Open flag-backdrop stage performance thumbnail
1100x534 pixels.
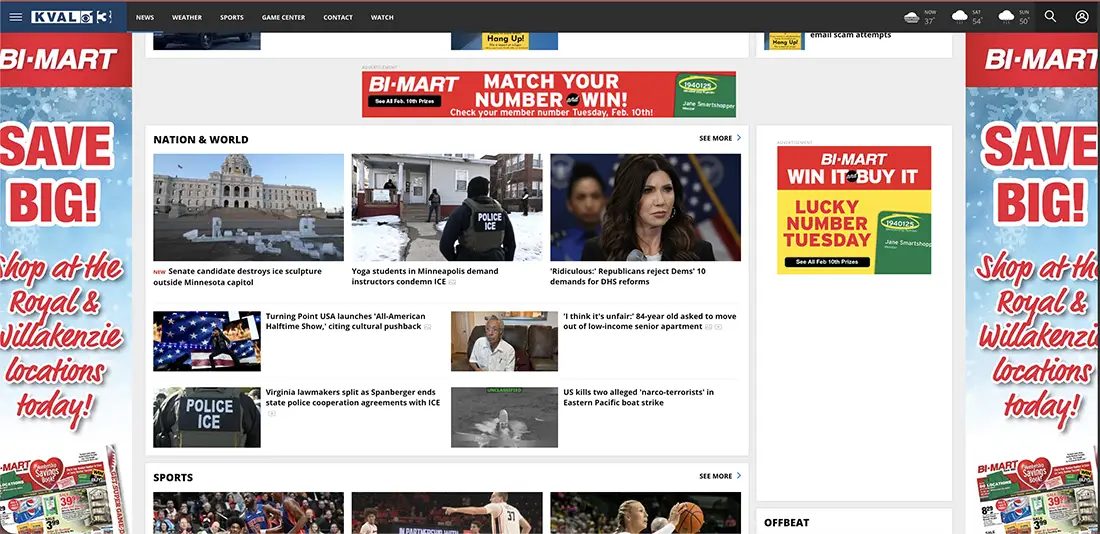tap(207, 341)
